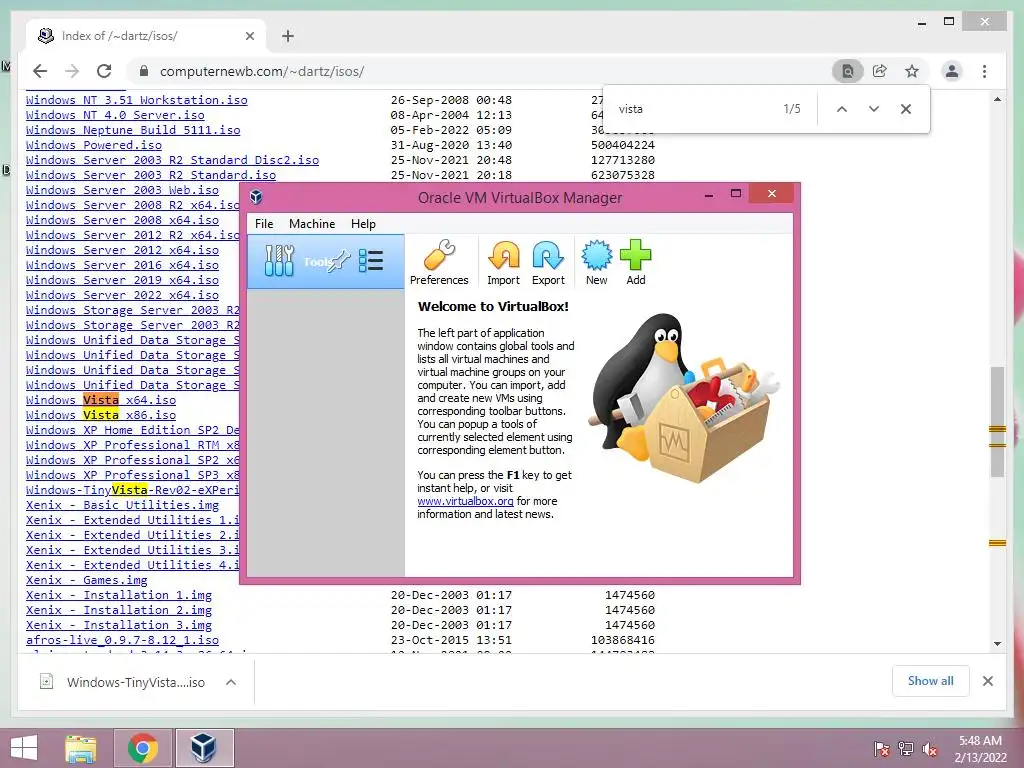Click Xenix - Installation 2.img link
The width and height of the screenshot is (1024, 768).
click(x=119, y=610)
